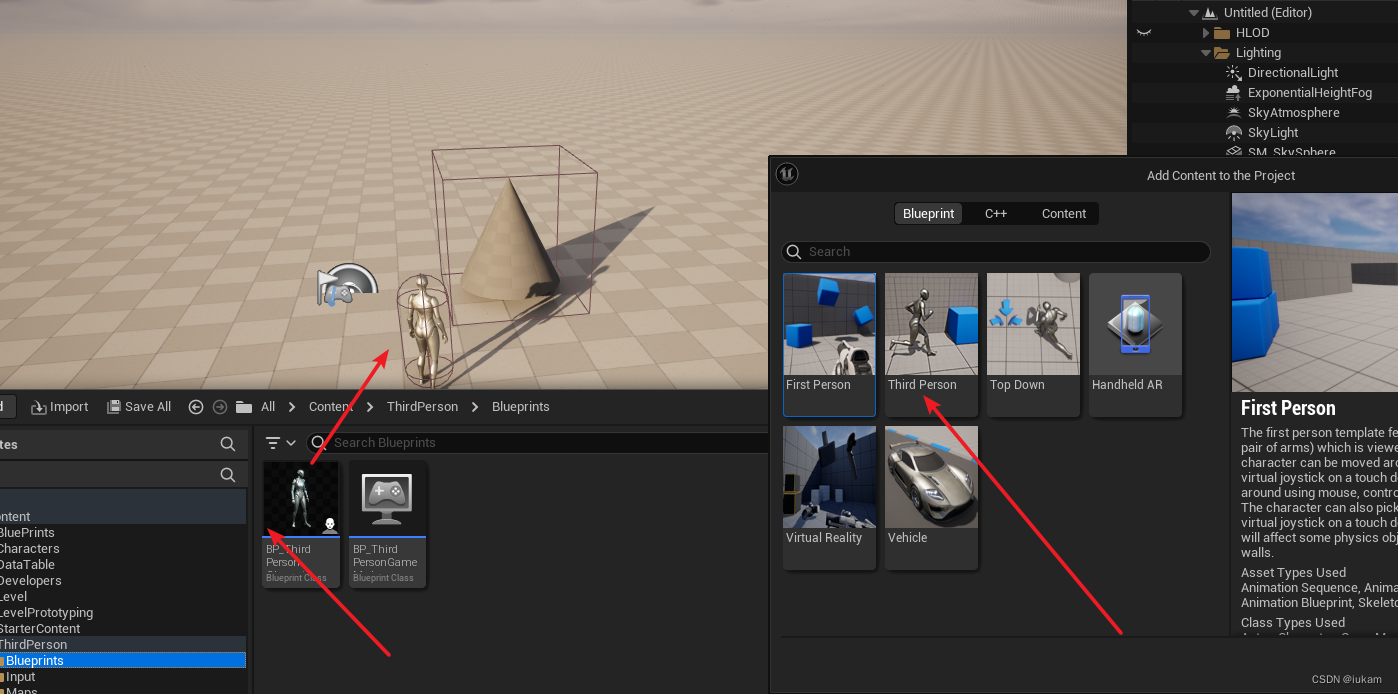Click the HLOD folder icon
Screen dimensions: 1398x694
point(1221,33)
